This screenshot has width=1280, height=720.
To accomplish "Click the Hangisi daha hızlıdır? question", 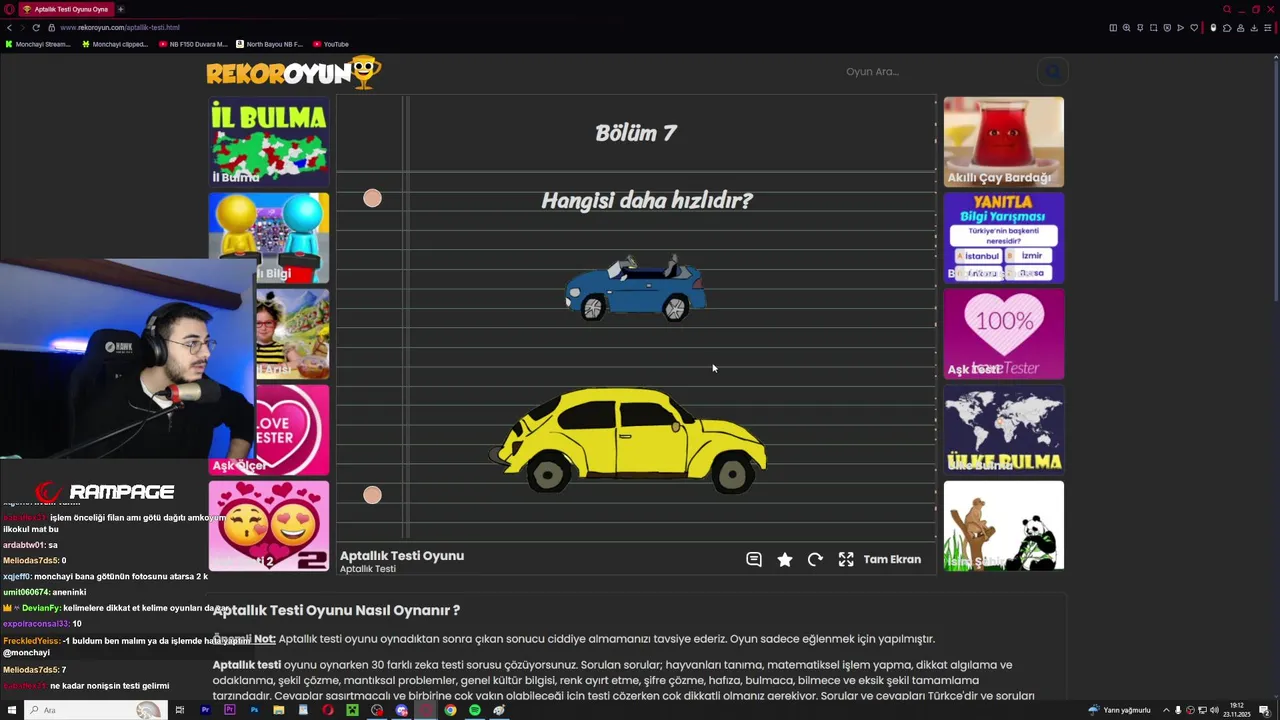I will [647, 200].
